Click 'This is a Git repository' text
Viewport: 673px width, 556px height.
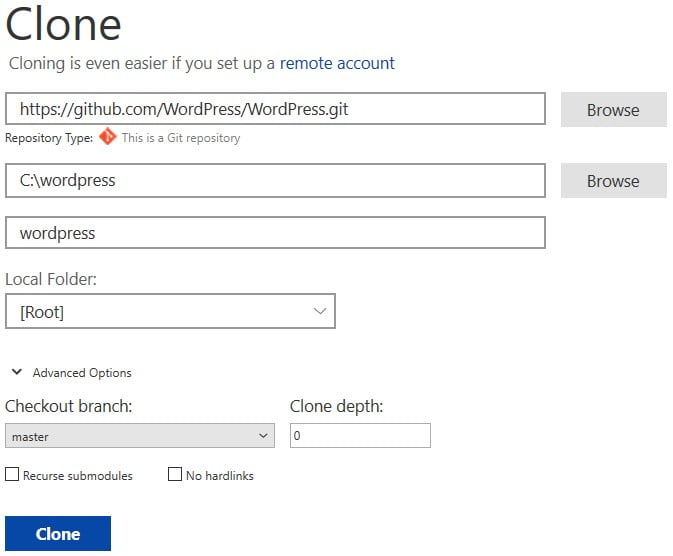click(x=181, y=138)
